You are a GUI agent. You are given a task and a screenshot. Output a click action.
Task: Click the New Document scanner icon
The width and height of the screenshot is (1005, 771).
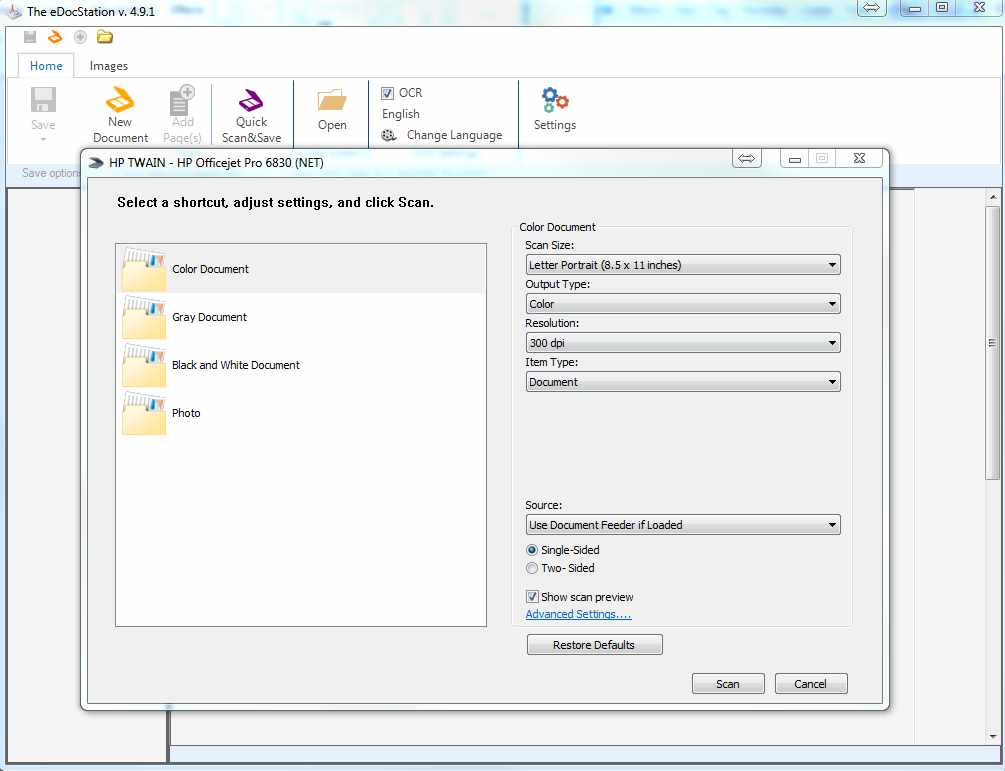pyautogui.click(x=120, y=100)
